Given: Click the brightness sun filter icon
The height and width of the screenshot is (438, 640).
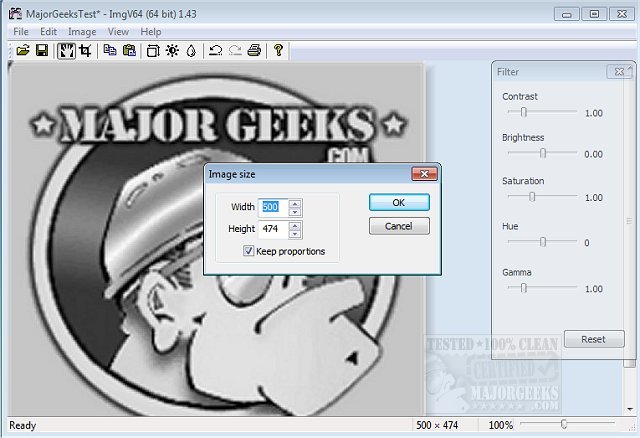Looking at the screenshot, I should pos(173,51).
